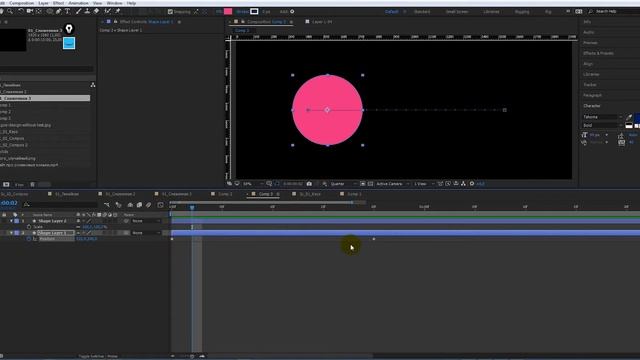The width and height of the screenshot is (640, 360).
Task: Expand the Align panel
Action: coord(588,64)
